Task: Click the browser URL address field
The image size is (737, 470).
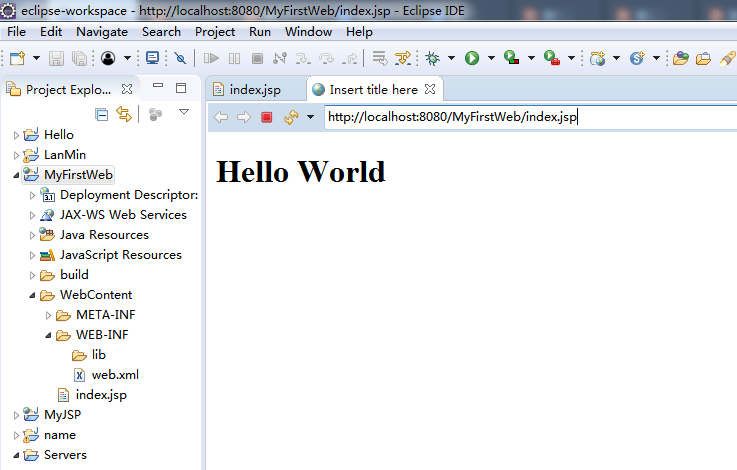Action: click(530, 117)
